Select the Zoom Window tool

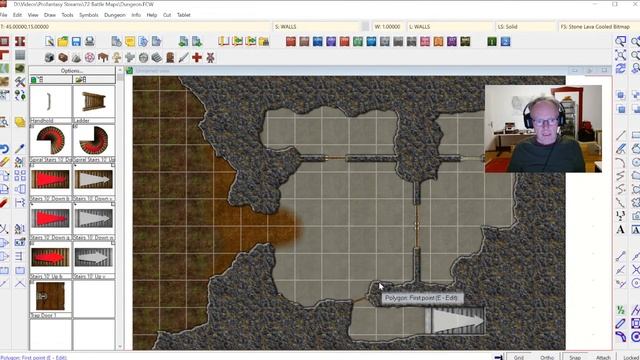621,41
